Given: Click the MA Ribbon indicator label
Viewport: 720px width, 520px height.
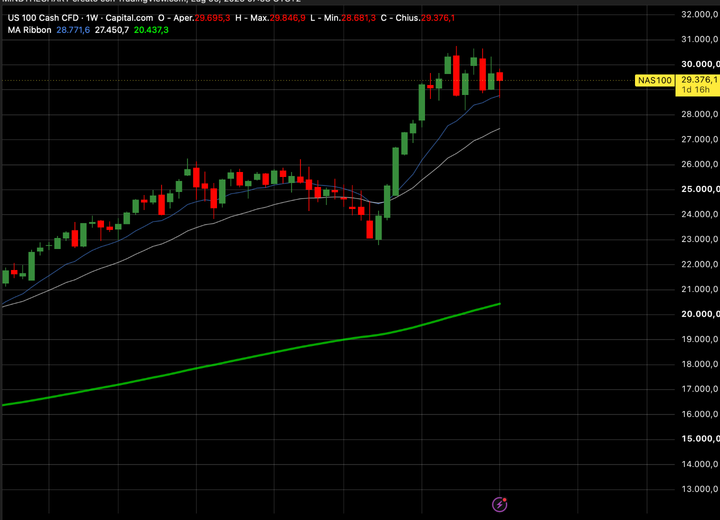Looking at the screenshot, I should [29, 30].
